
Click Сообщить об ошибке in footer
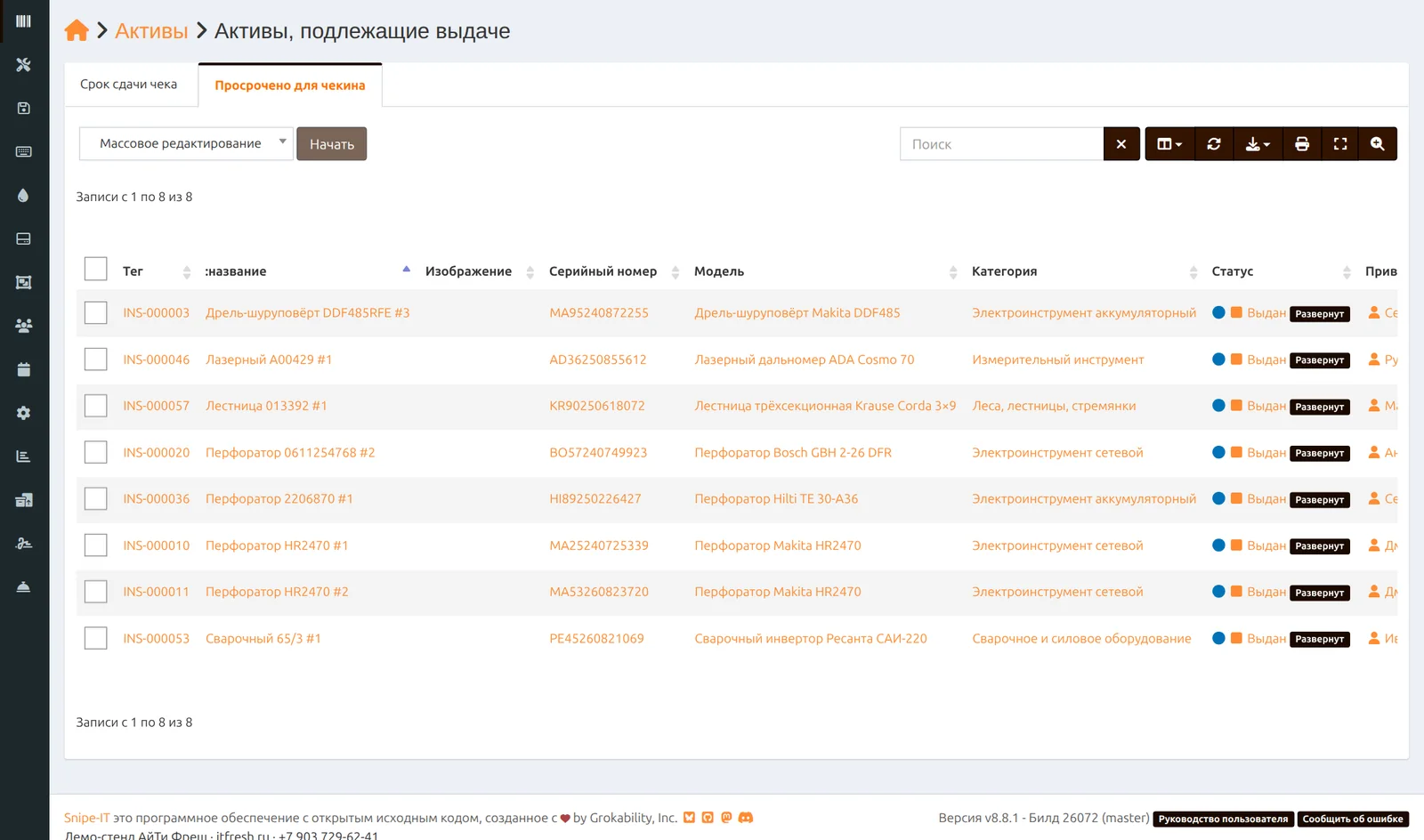point(1353,819)
